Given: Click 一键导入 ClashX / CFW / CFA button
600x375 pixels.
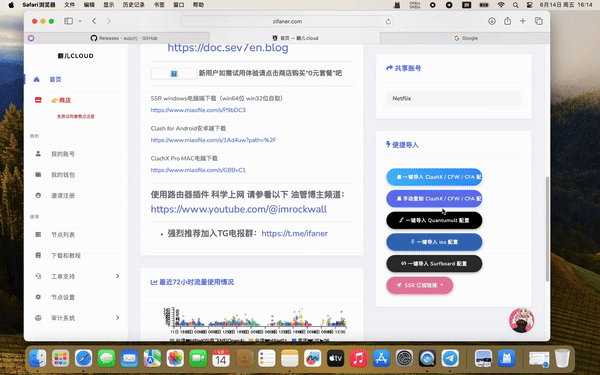Looking at the screenshot, I should point(434,177).
